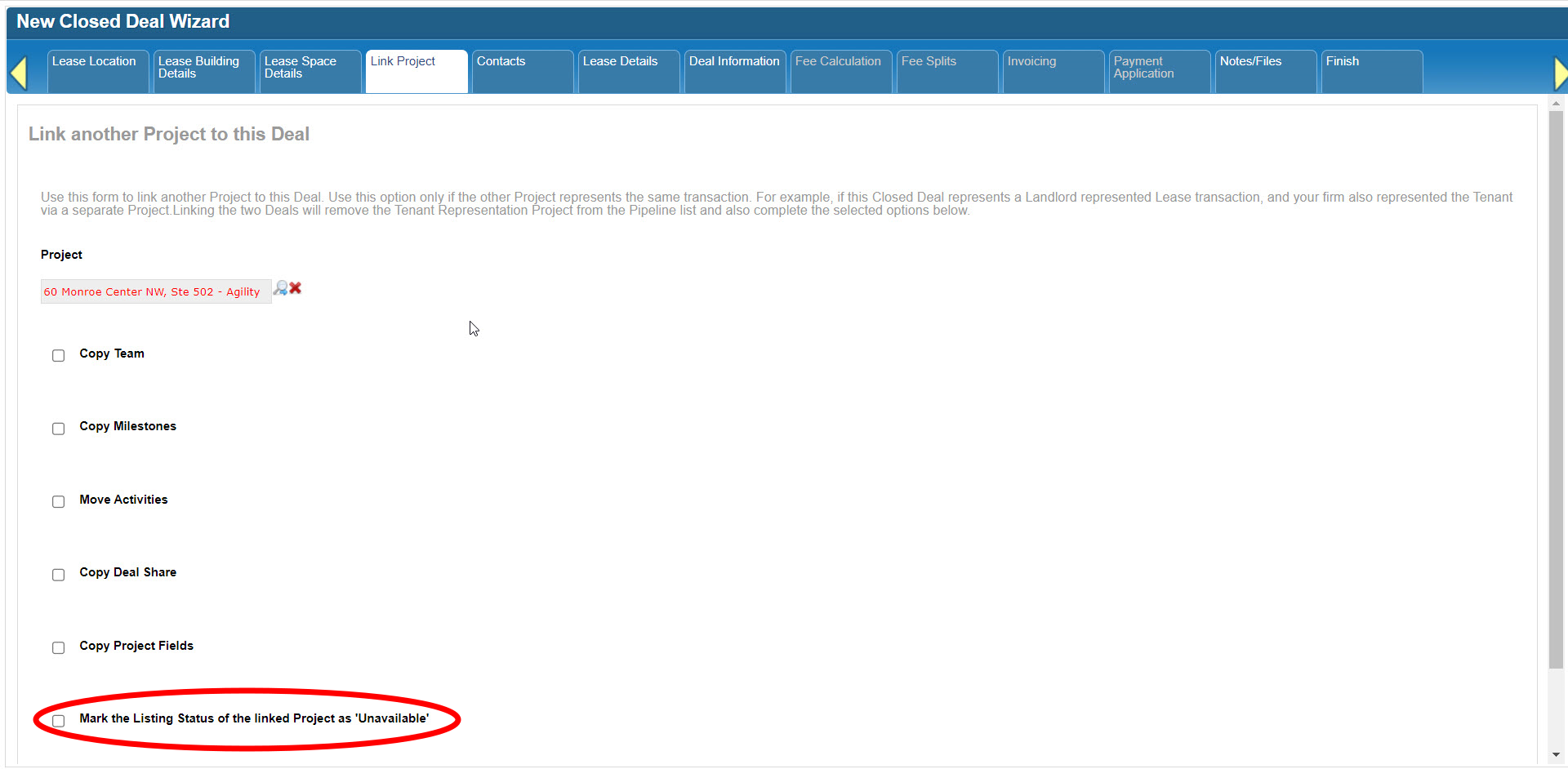Check the Copy Milestones option
The height and width of the screenshot is (769, 1568).
[x=59, y=429]
